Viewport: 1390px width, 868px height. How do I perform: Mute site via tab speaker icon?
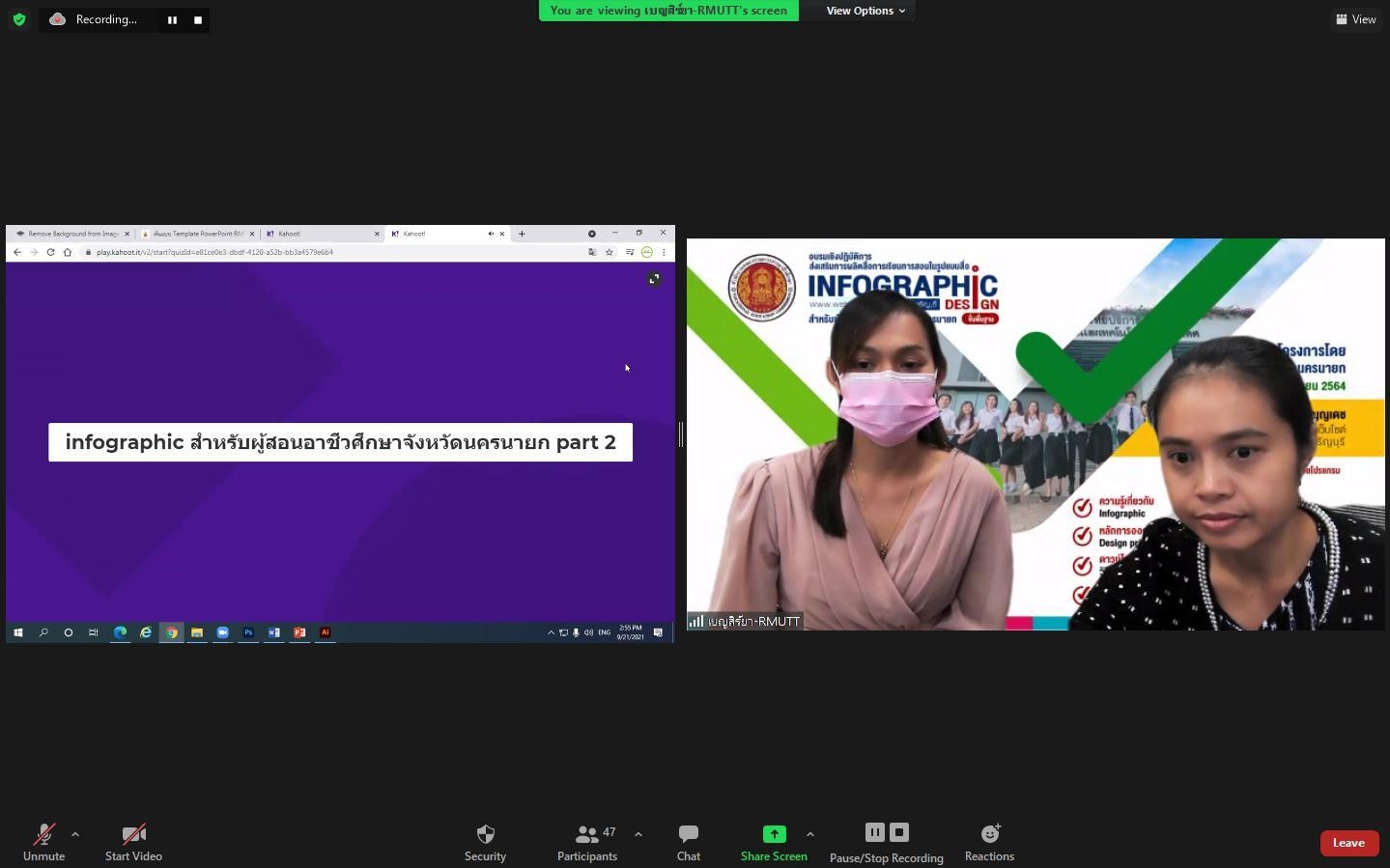[491, 234]
